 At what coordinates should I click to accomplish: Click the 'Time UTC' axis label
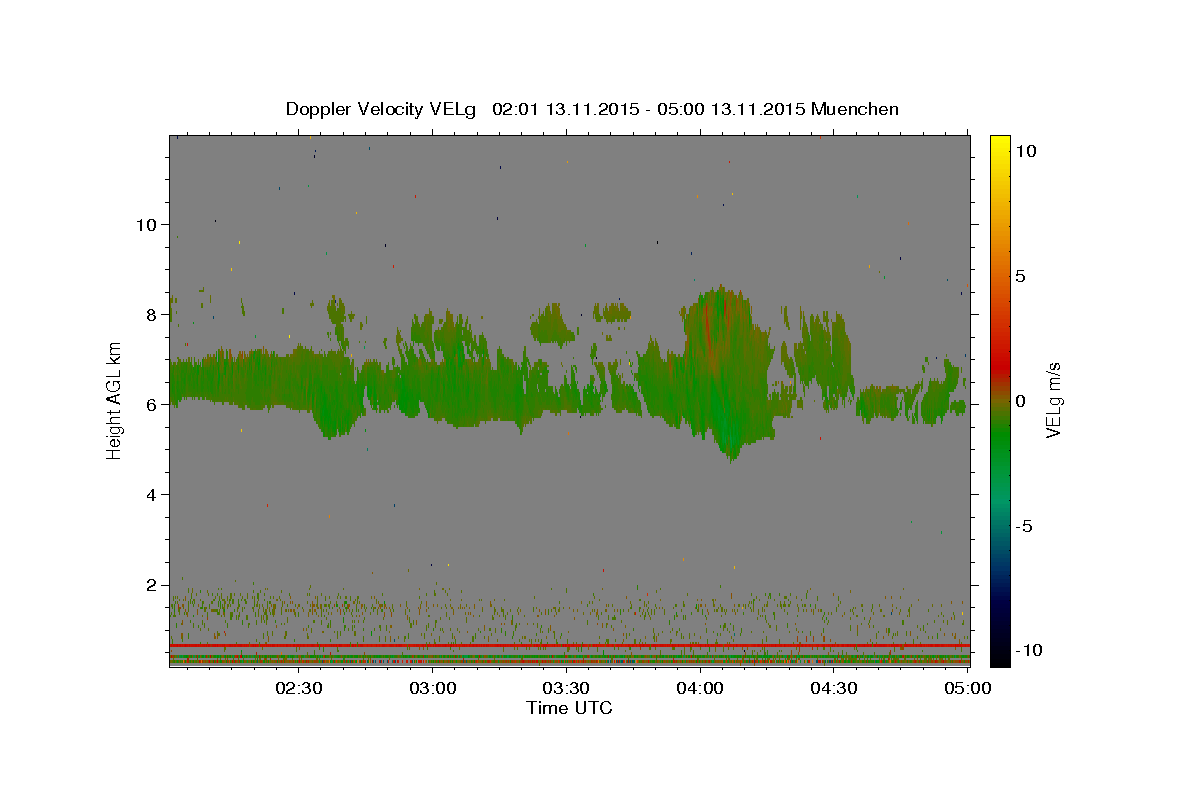569,708
